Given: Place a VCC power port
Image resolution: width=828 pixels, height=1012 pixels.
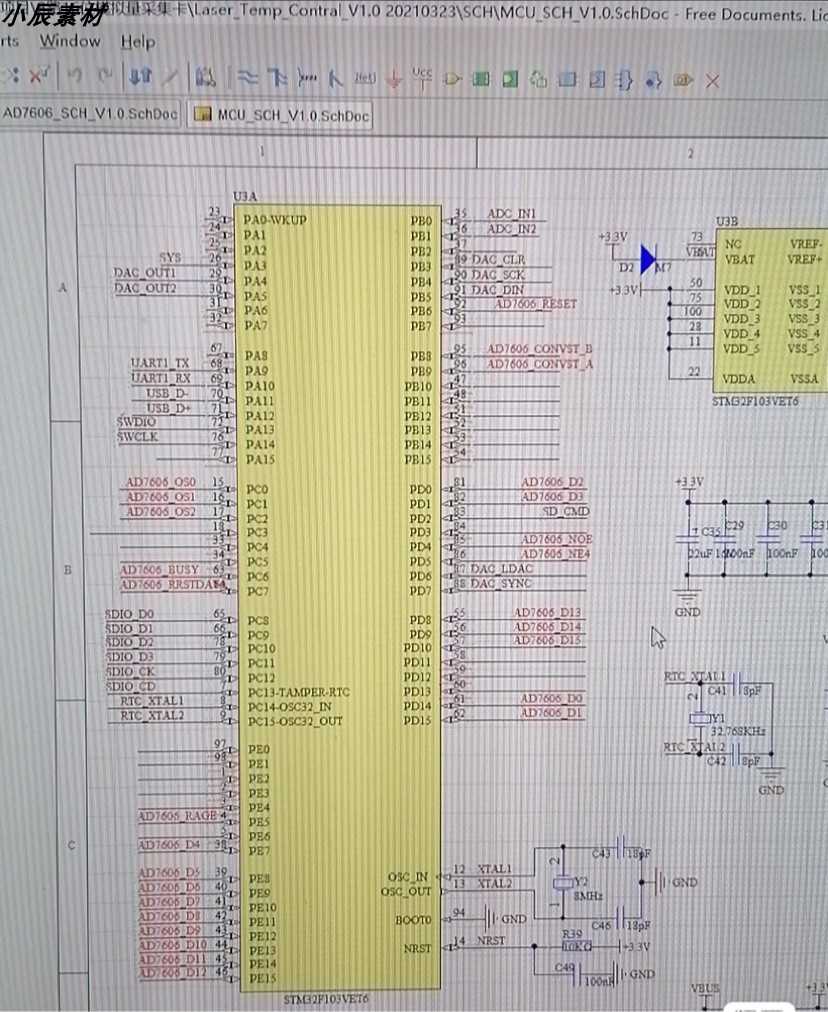Looking at the screenshot, I should point(422,78).
